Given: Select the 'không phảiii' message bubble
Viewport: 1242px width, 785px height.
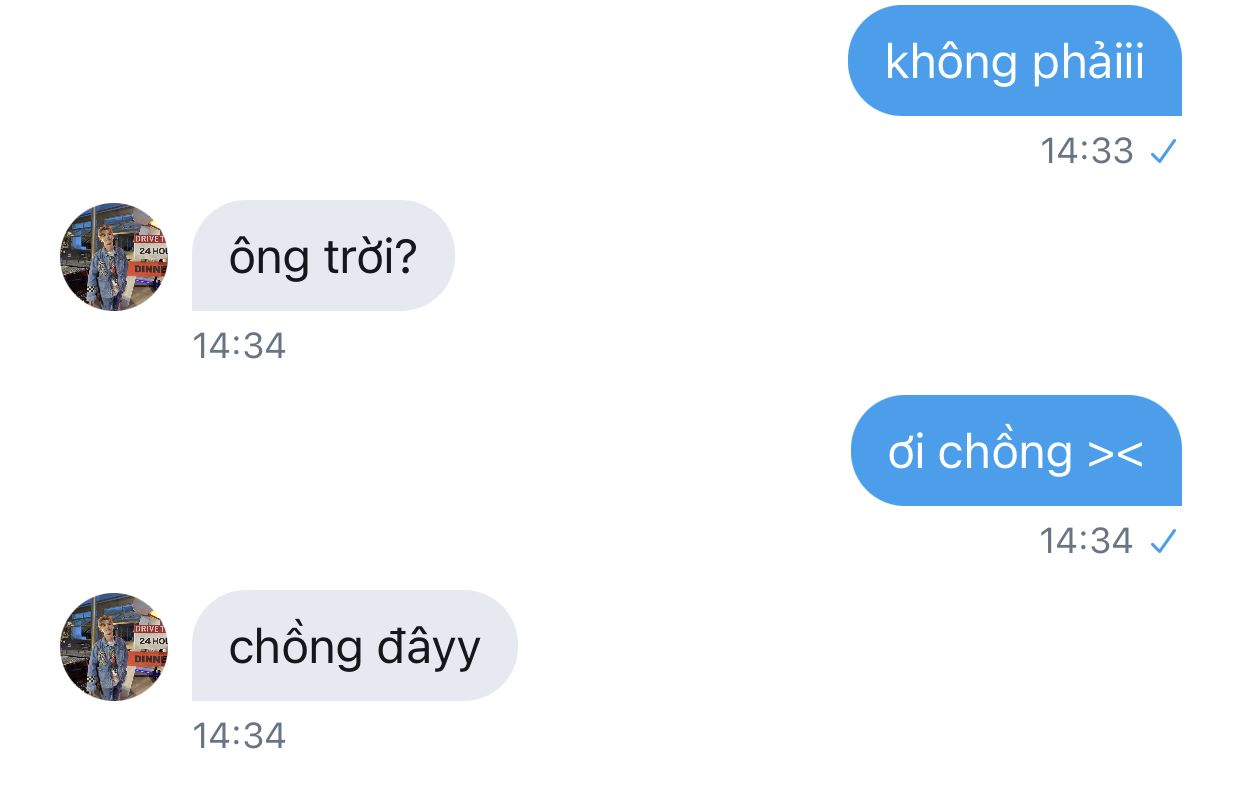Looking at the screenshot, I should (x=1015, y=61).
